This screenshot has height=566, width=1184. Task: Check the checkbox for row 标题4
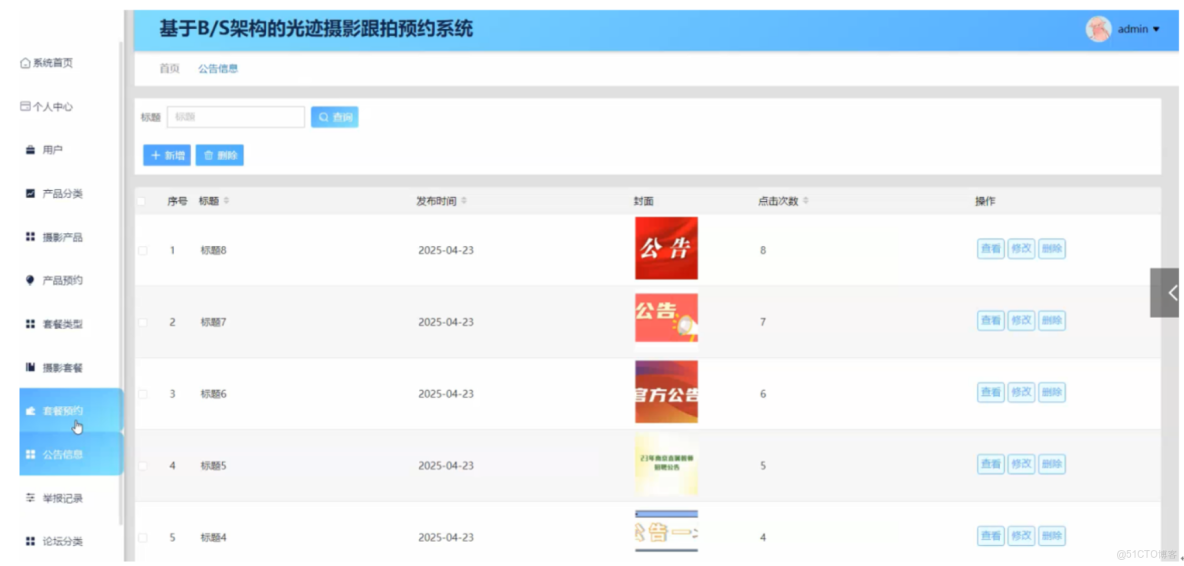(x=142, y=538)
